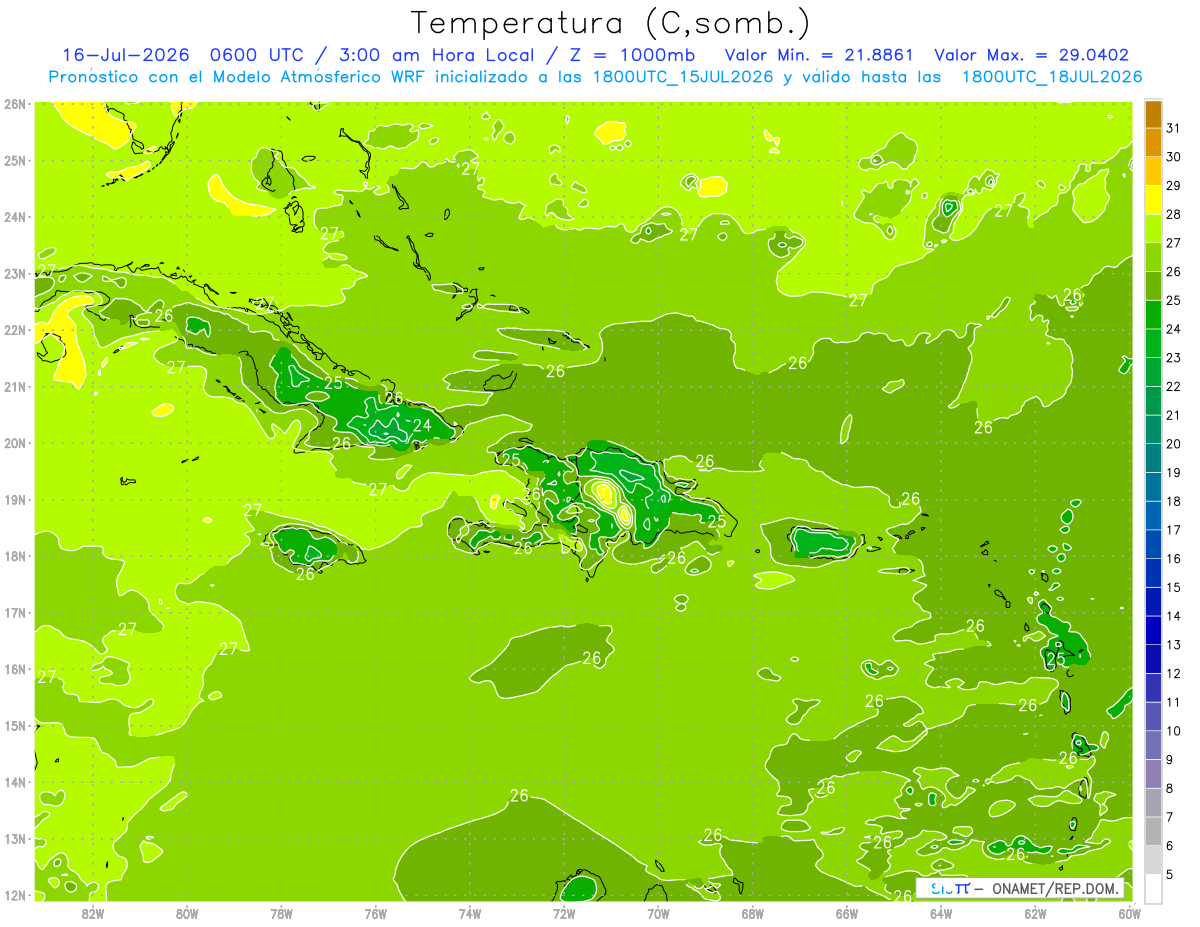Click the "62W" longitude label

coord(1035,913)
